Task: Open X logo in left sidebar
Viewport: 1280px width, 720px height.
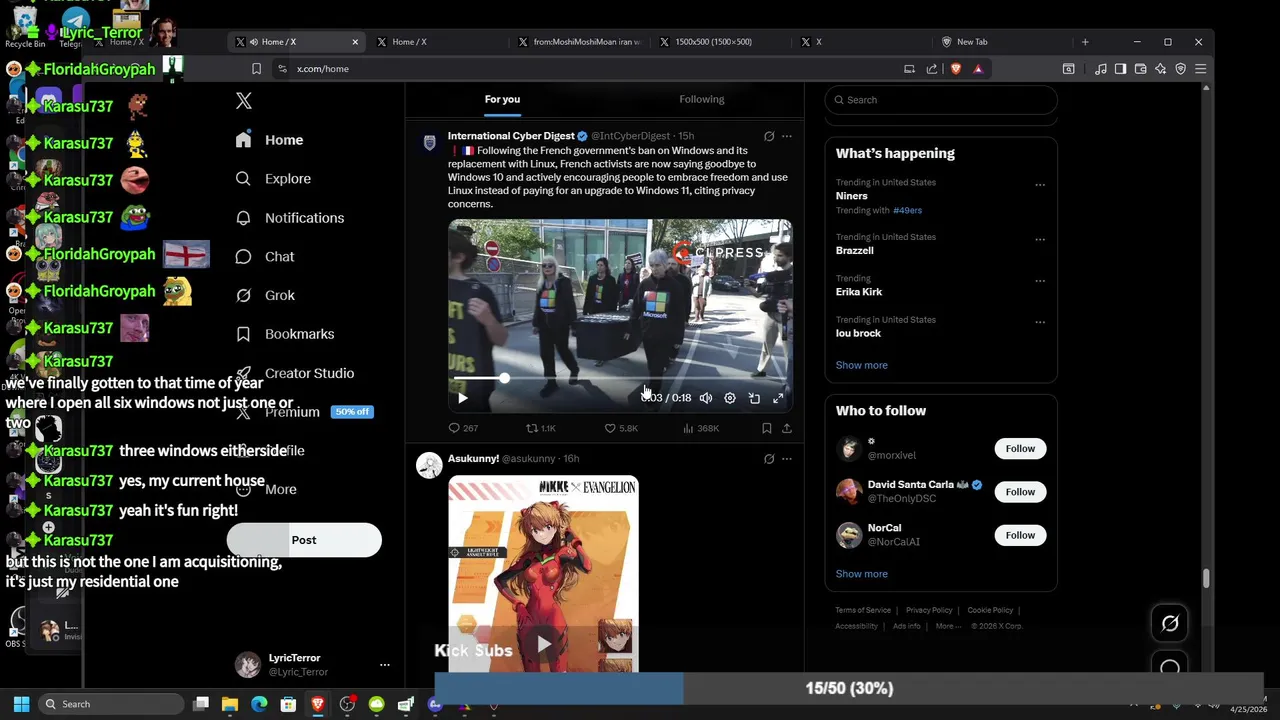Action: pos(244,101)
